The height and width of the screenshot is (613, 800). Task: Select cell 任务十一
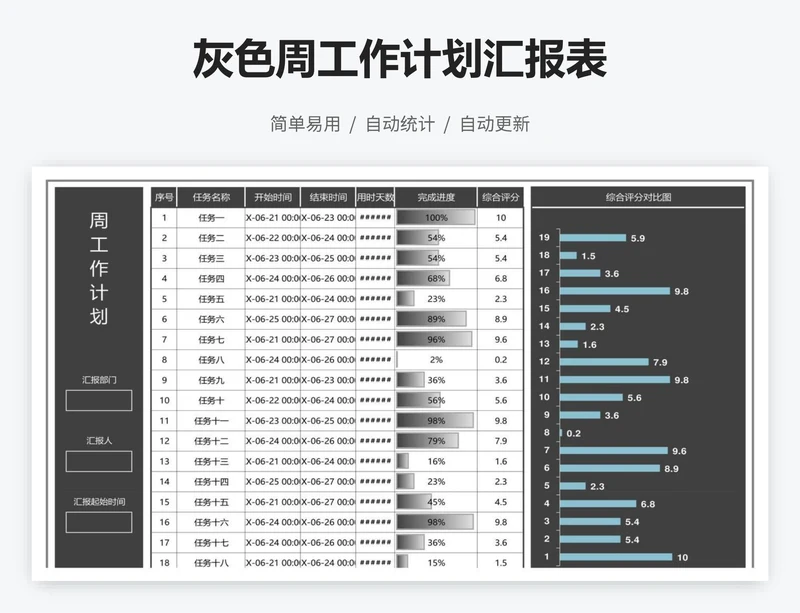tap(211, 421)
